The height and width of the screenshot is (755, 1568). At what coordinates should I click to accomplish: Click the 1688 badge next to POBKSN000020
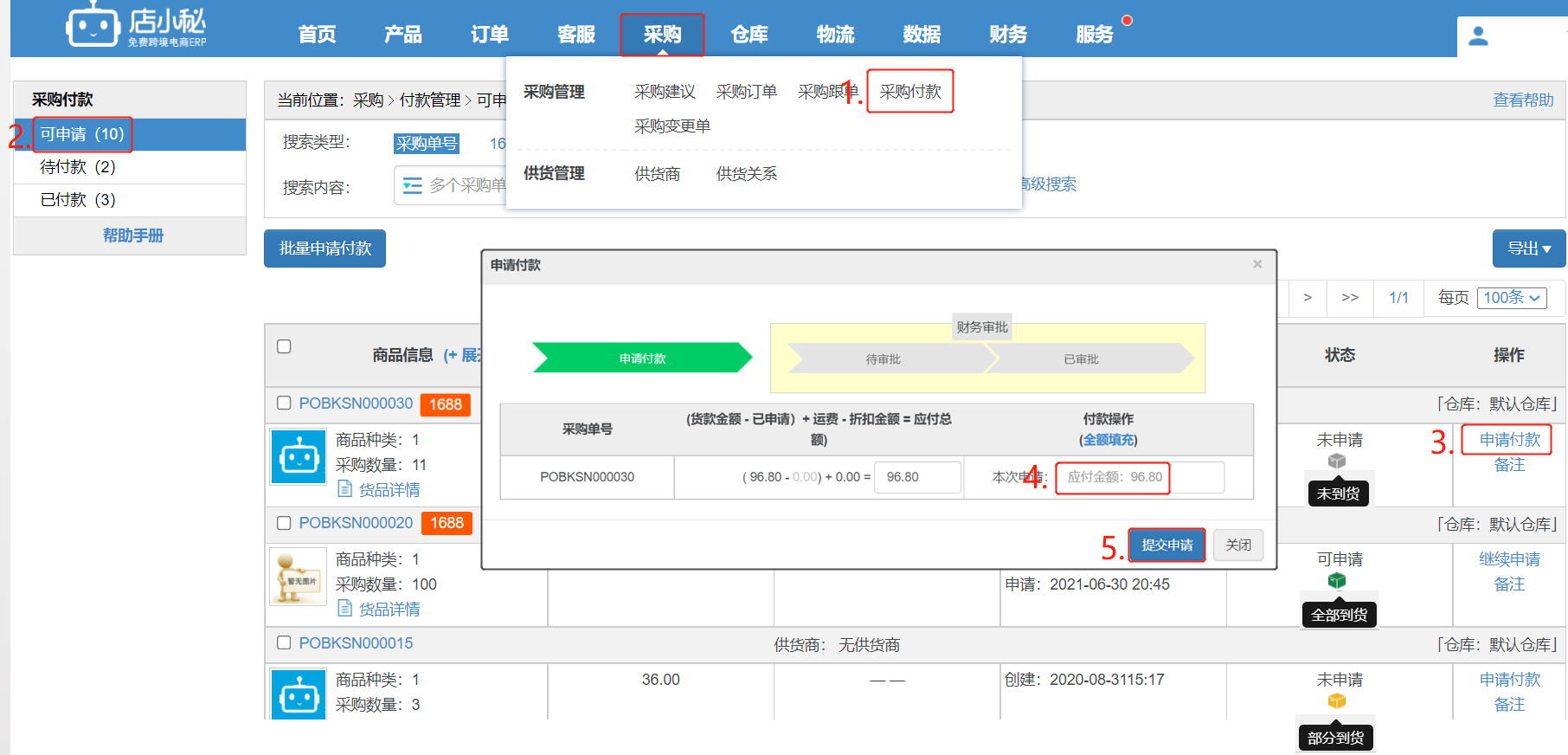click(x=447, y=523)
